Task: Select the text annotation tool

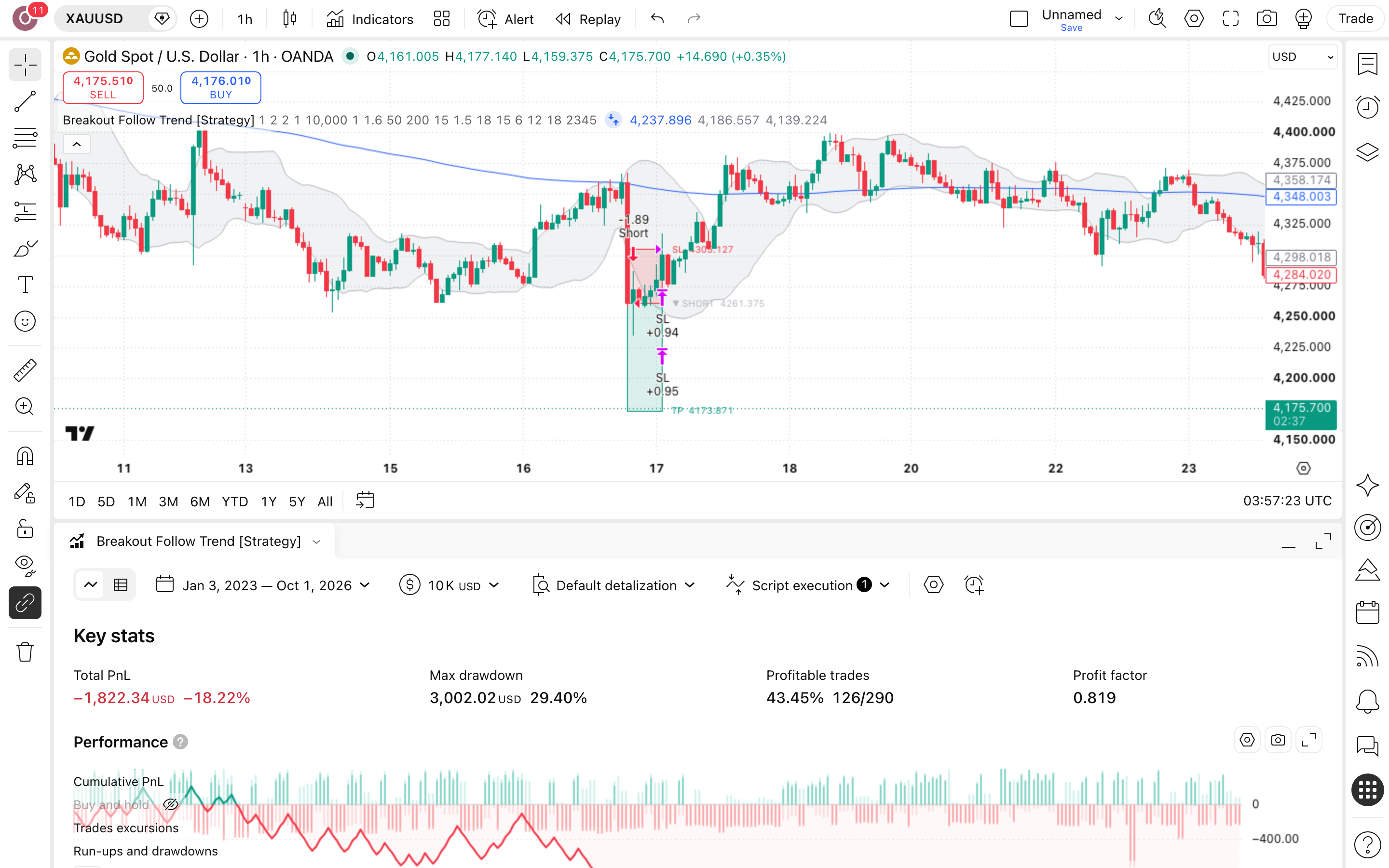Action: 25,285
